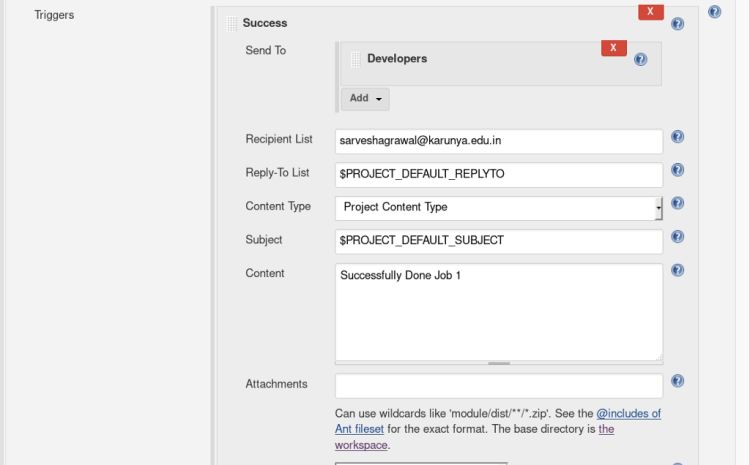The width and height of the screenshot is (750, 465).
Task: Expand the Content Type dropdown
Action: click(x=498, y=207)
